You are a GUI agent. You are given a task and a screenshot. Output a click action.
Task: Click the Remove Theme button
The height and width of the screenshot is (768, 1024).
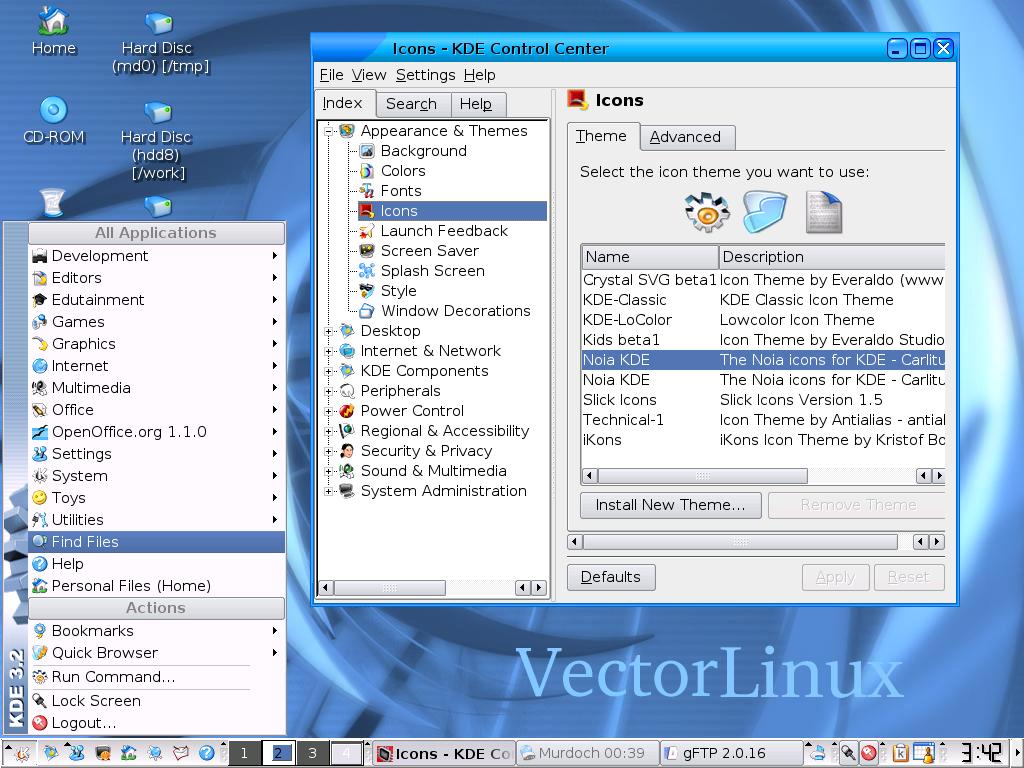[857, 505]
